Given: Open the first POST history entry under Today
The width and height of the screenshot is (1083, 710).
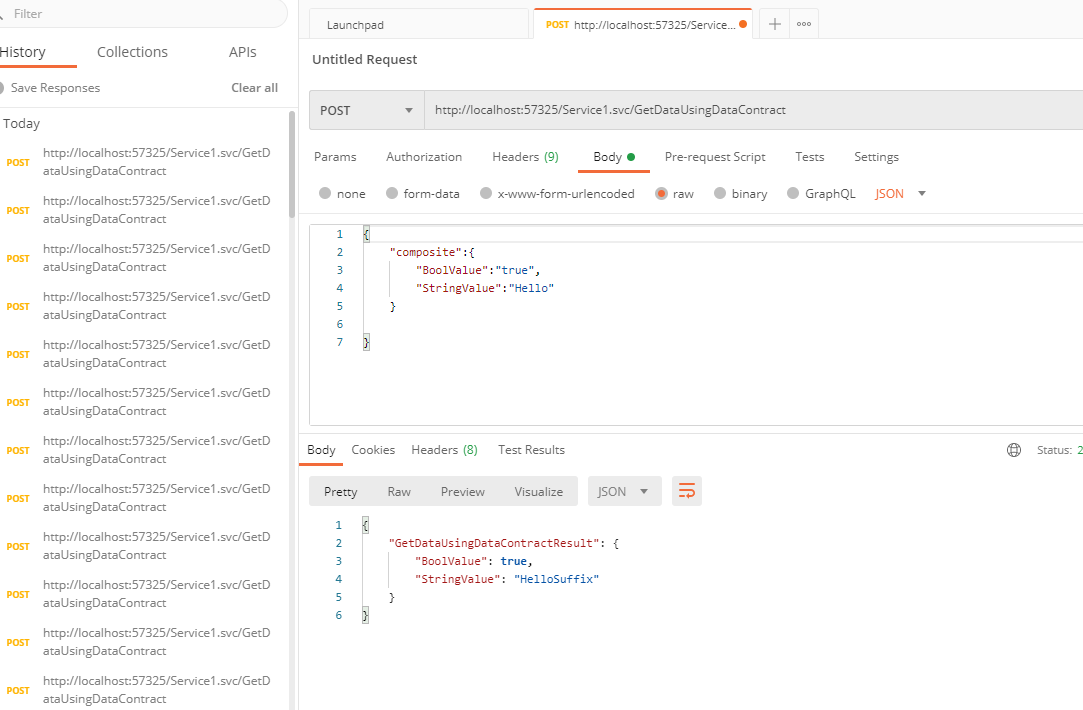Looking at the screenshot, I should pyautogui.click(x=144, y=162).
